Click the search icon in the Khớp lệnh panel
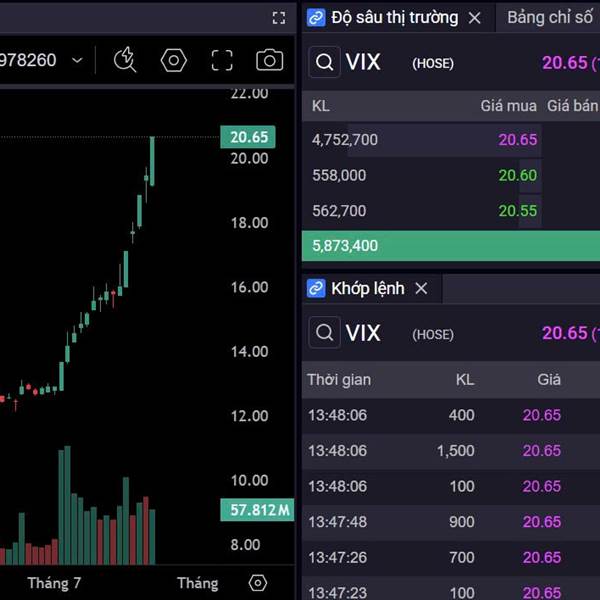This screenshot has height=600, width=600. pos(324,332)
